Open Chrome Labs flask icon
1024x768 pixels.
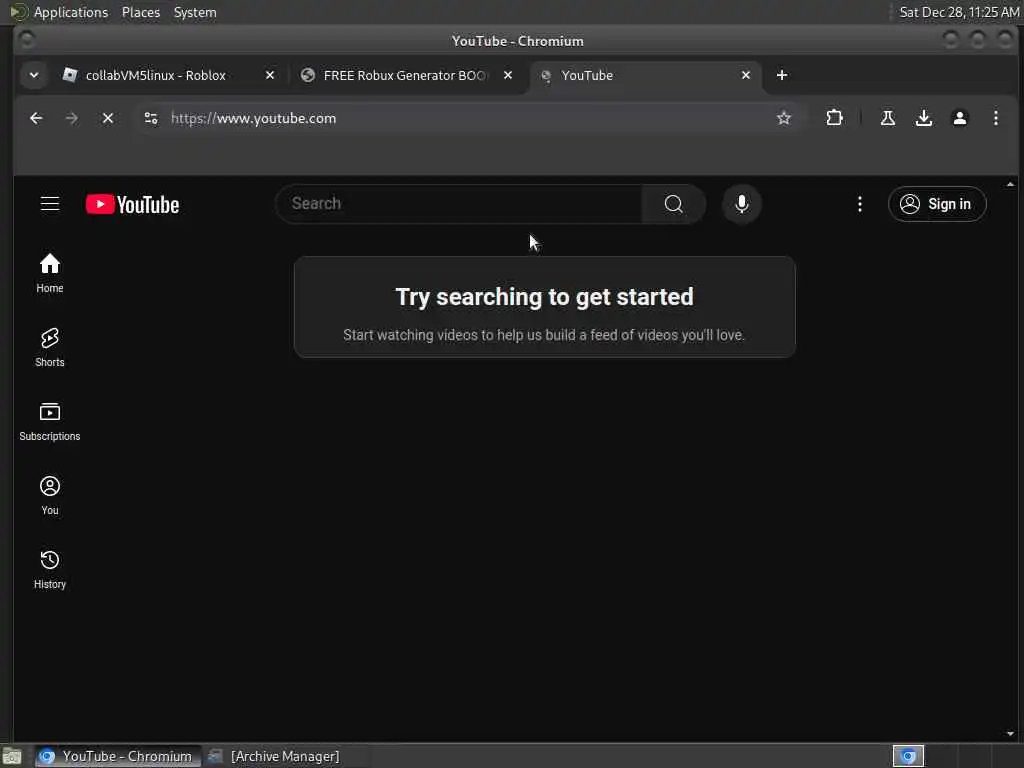click(x=888, y=118)
